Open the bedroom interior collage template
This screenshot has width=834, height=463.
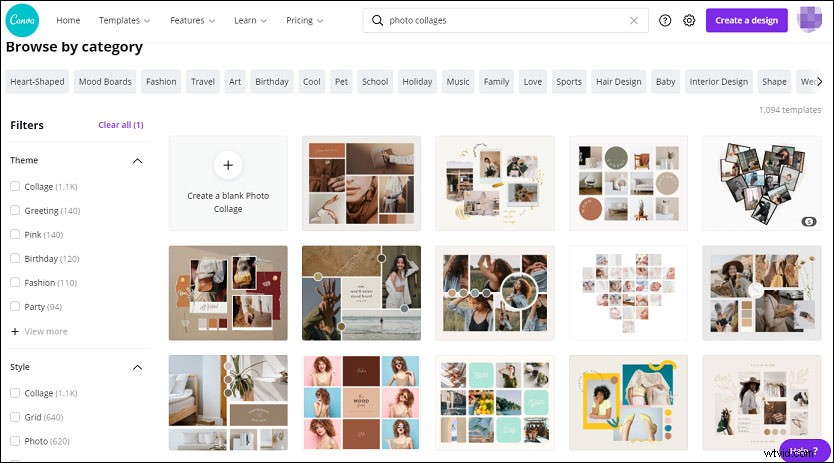[228, 402]
